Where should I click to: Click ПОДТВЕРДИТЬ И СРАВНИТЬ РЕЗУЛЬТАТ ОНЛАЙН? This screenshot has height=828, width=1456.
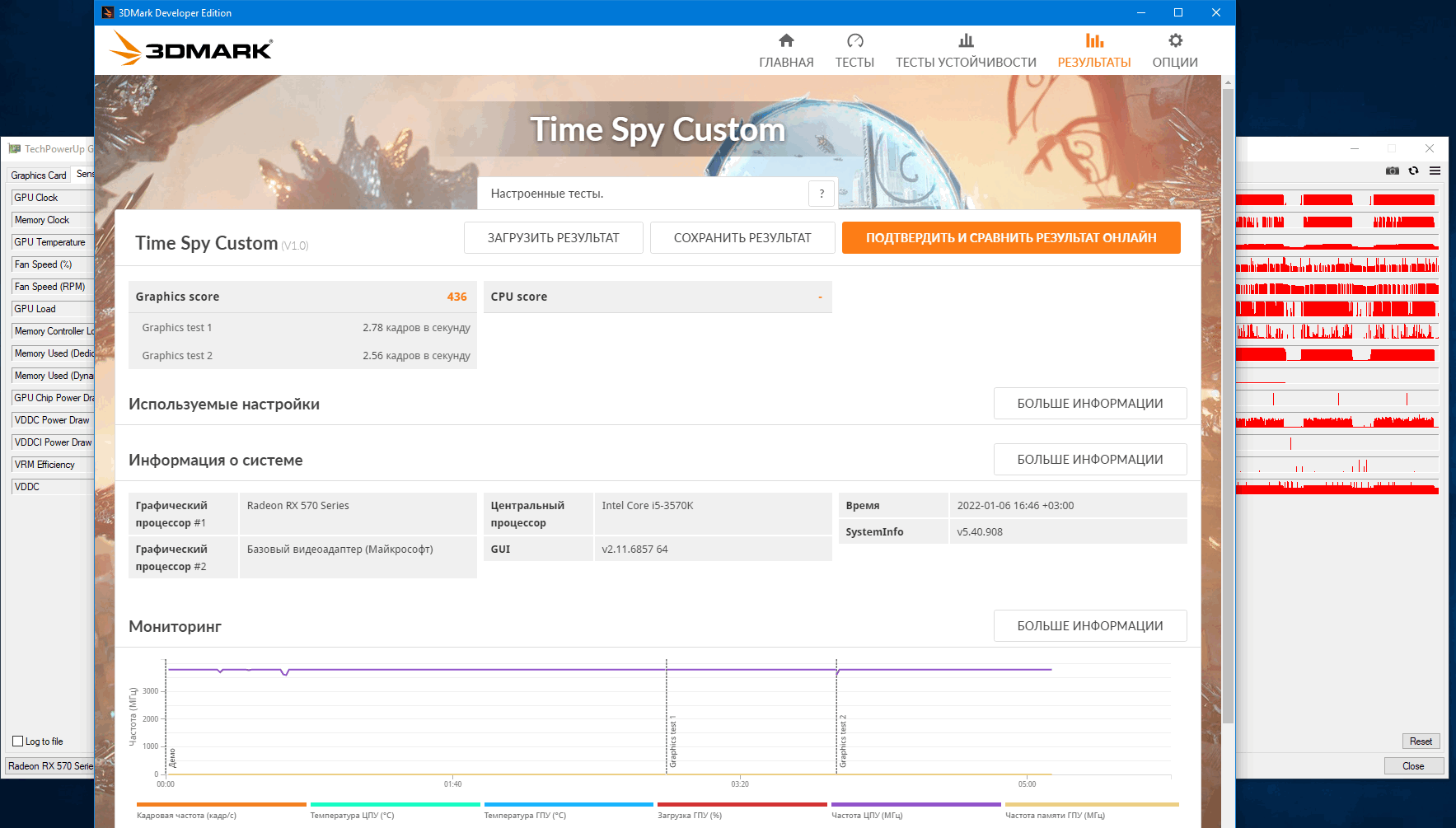(x=1011, y=238)
